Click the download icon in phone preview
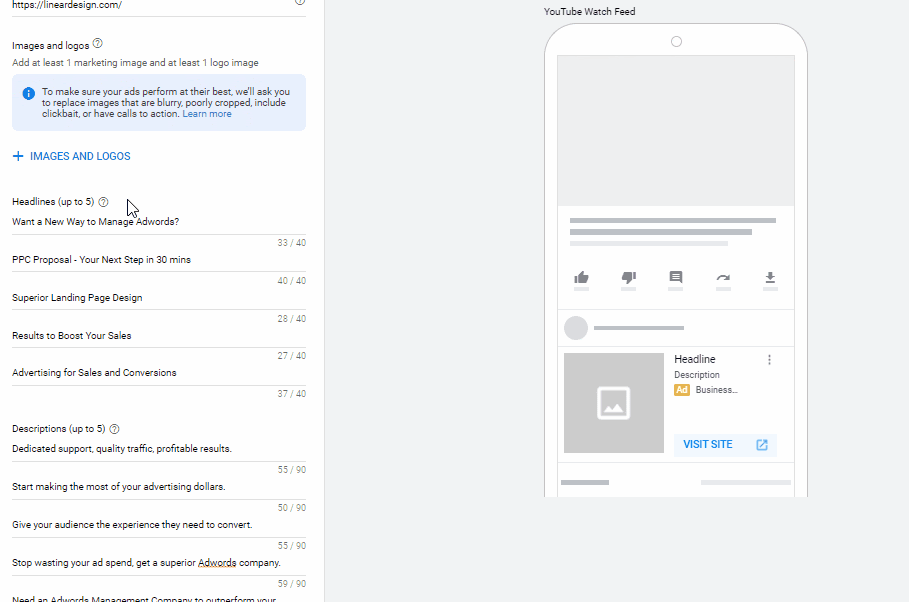 pyautogui.click(x=770, y=278)
